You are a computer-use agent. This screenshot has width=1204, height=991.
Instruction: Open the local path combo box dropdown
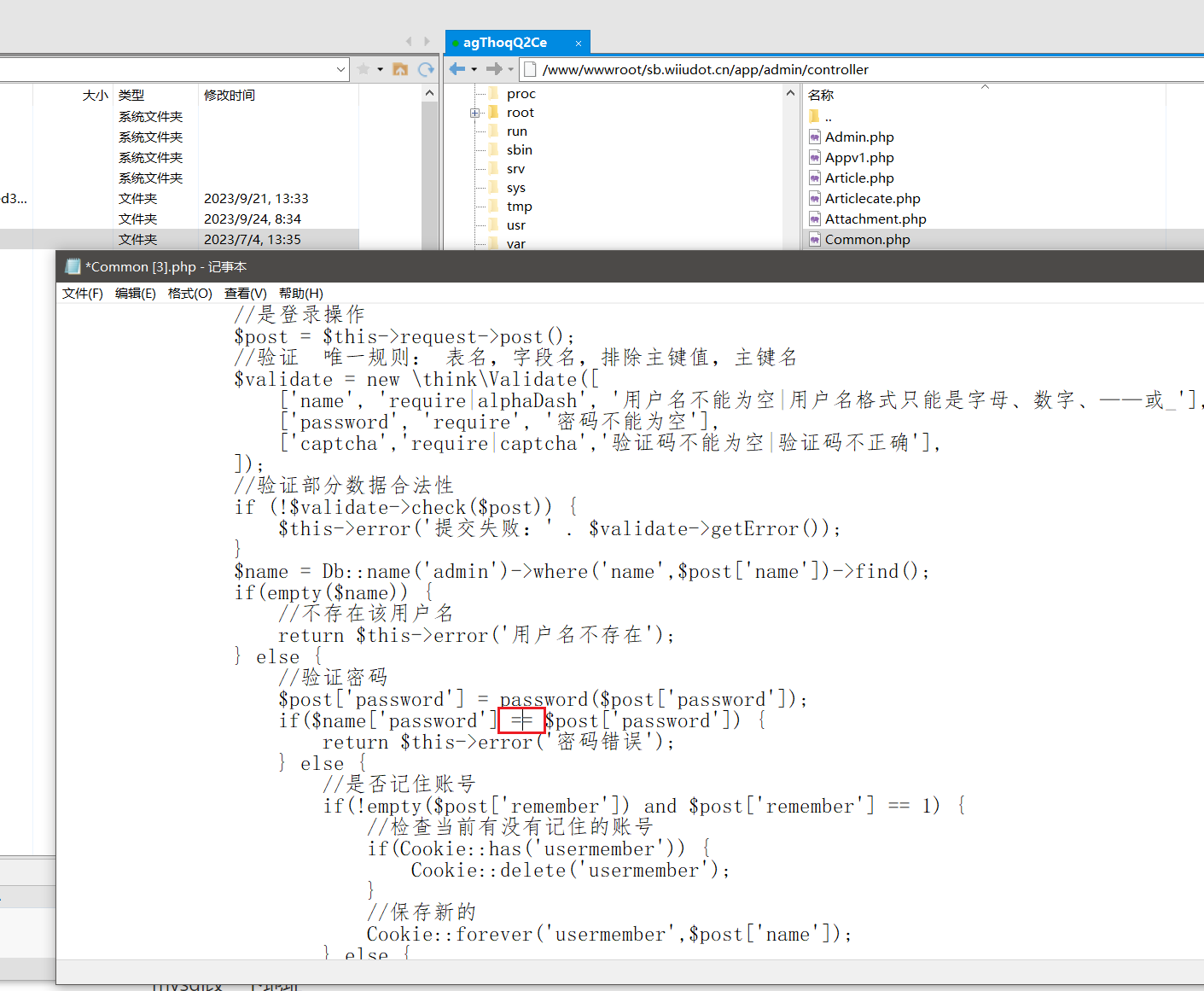point(341,69)
